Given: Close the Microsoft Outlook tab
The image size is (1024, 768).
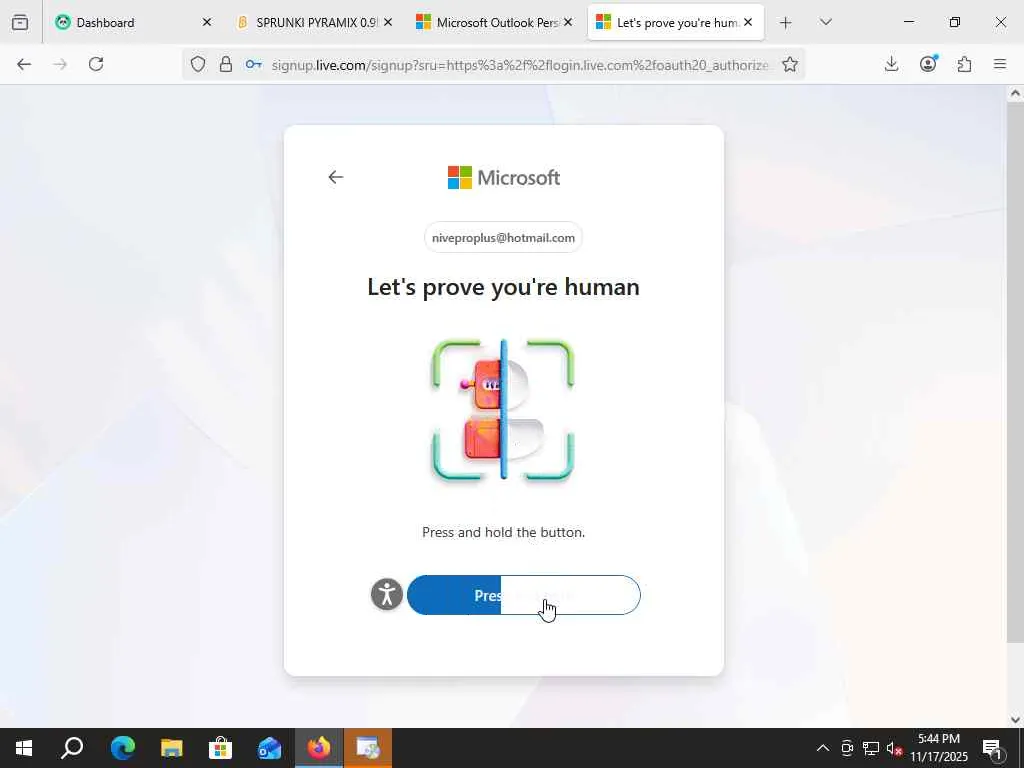Looking at the screenshot, I should click(x=568, y=22).
